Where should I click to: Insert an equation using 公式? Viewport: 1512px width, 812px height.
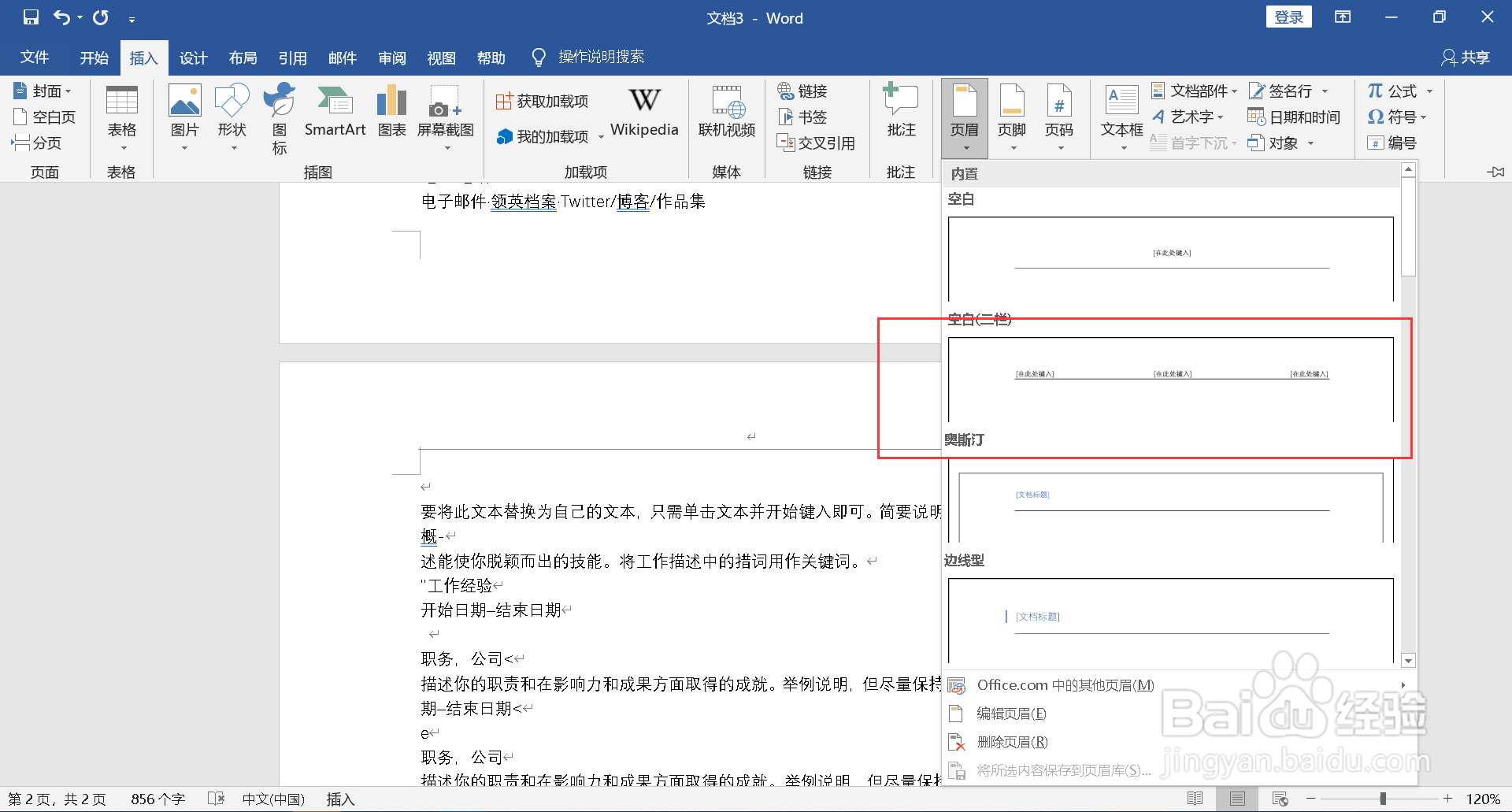(x=1394, y=91)
